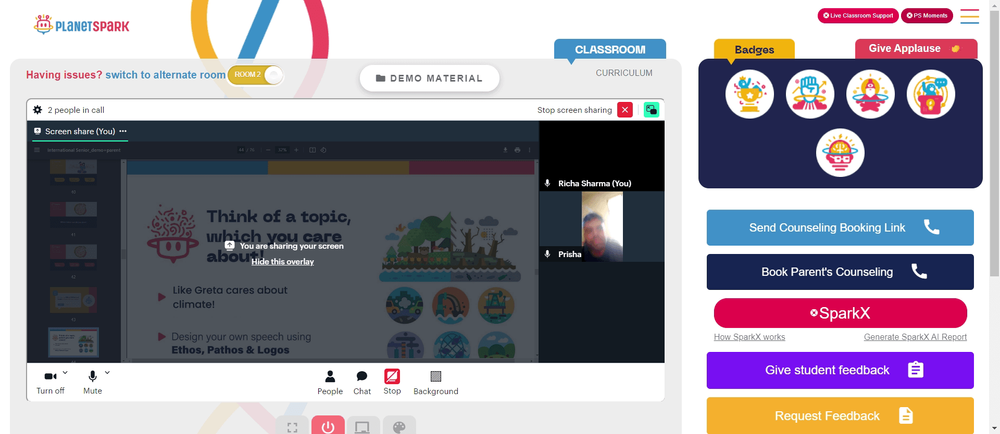Click PS Moments button
Image resolution: width=1000 pixels, height=434 pixels.
point(927,15)
